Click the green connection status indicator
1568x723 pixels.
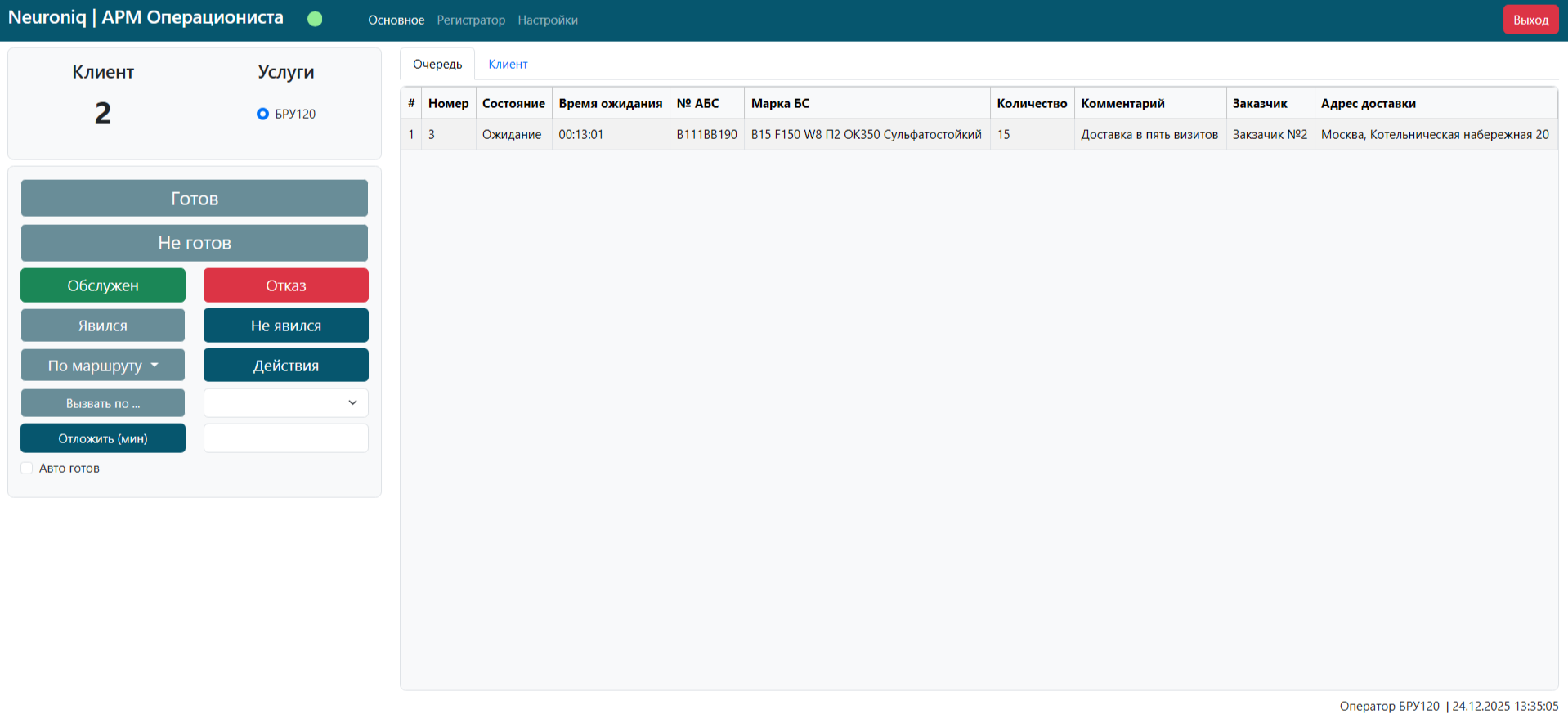click(315, 19)
